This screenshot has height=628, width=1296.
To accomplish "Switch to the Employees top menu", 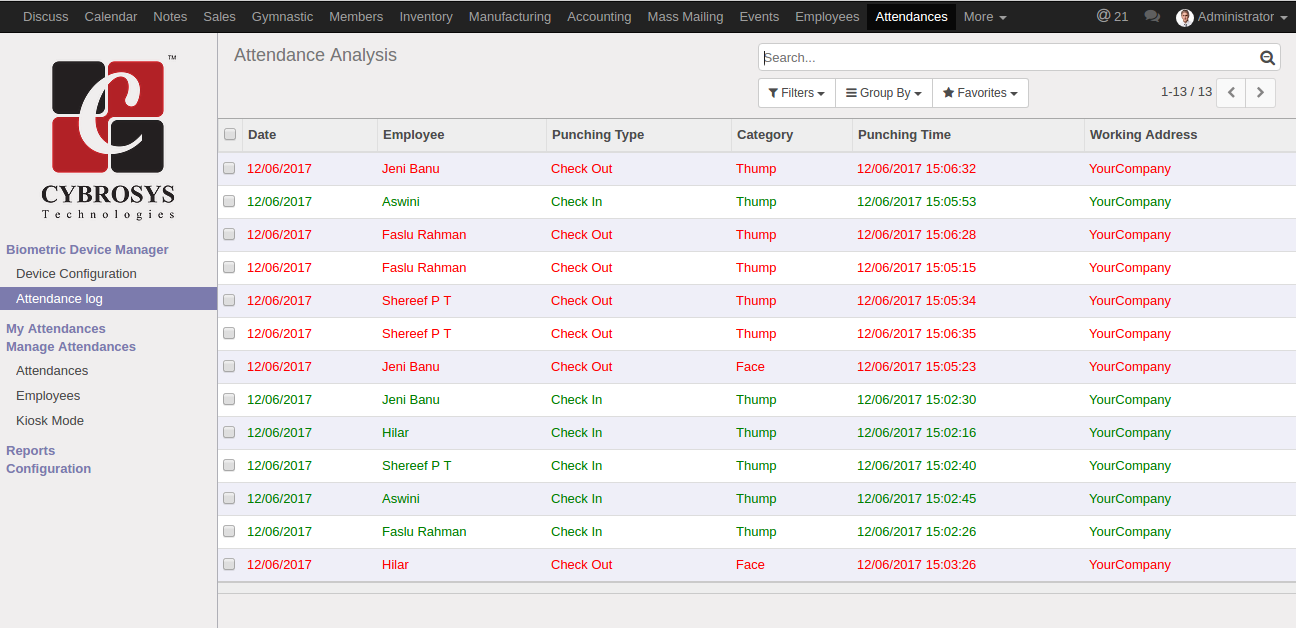I will [x=827, y=17].
